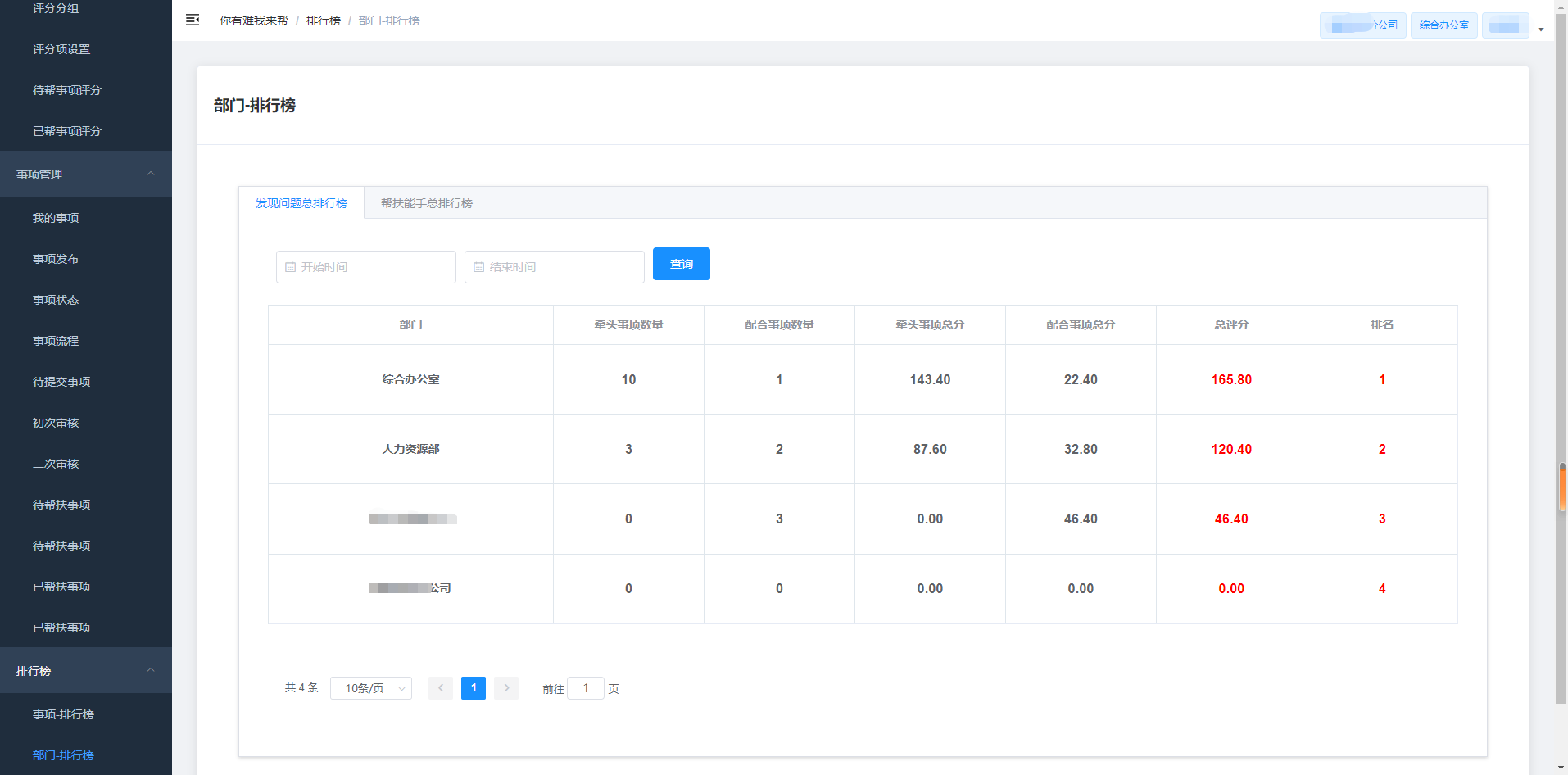Focus the 结束时间 date input

(555, 267)
